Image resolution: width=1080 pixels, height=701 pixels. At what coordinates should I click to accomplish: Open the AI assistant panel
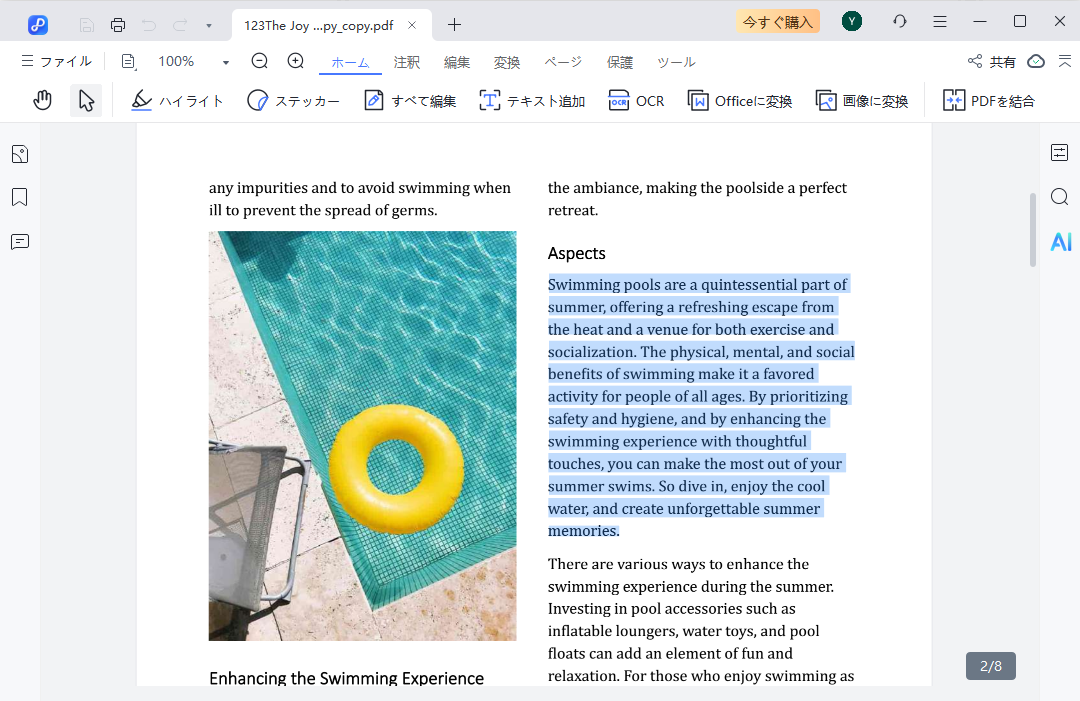click(1060, 242)
